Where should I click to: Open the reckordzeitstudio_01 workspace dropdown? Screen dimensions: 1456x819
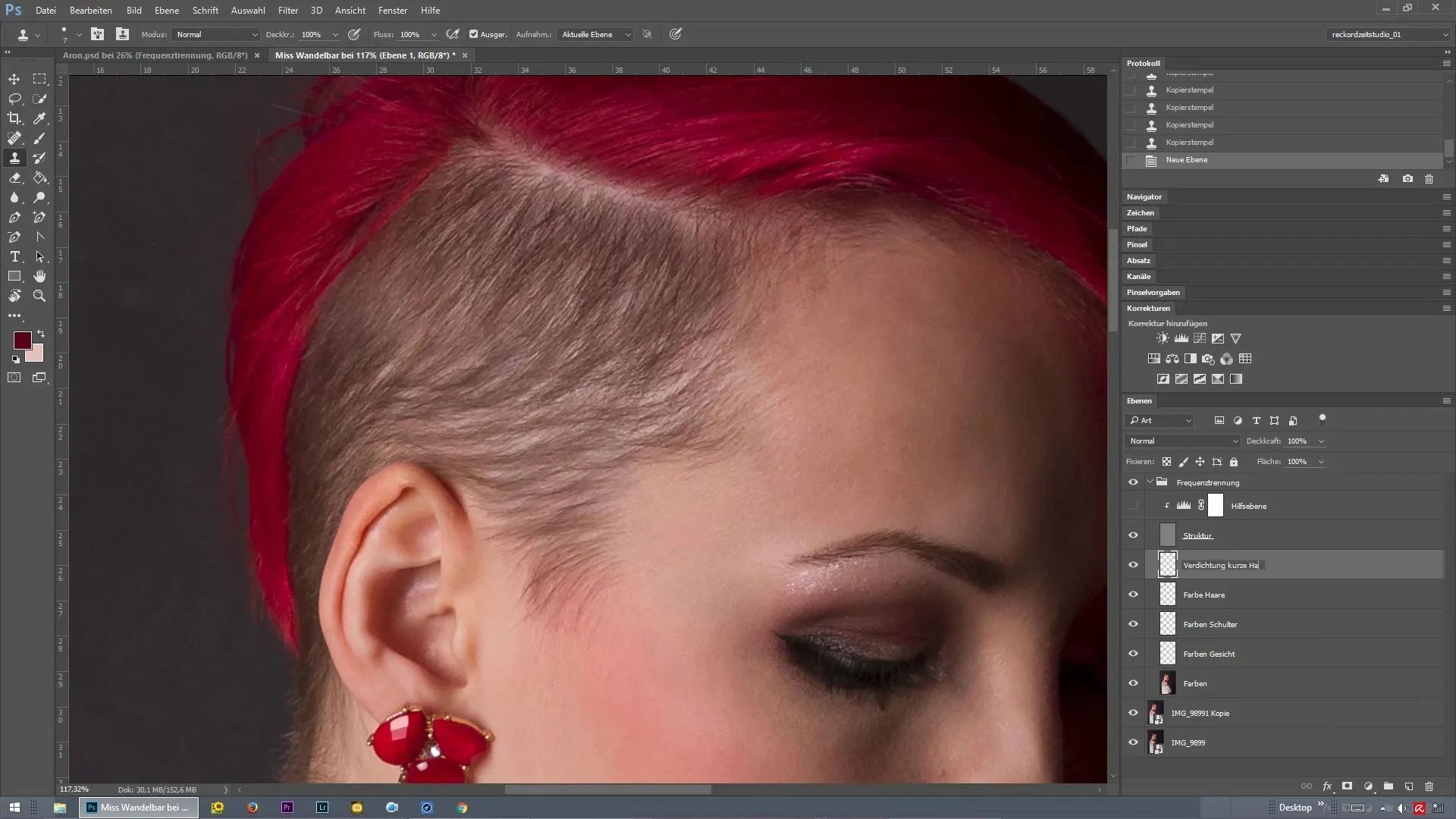coord(1389,34)
